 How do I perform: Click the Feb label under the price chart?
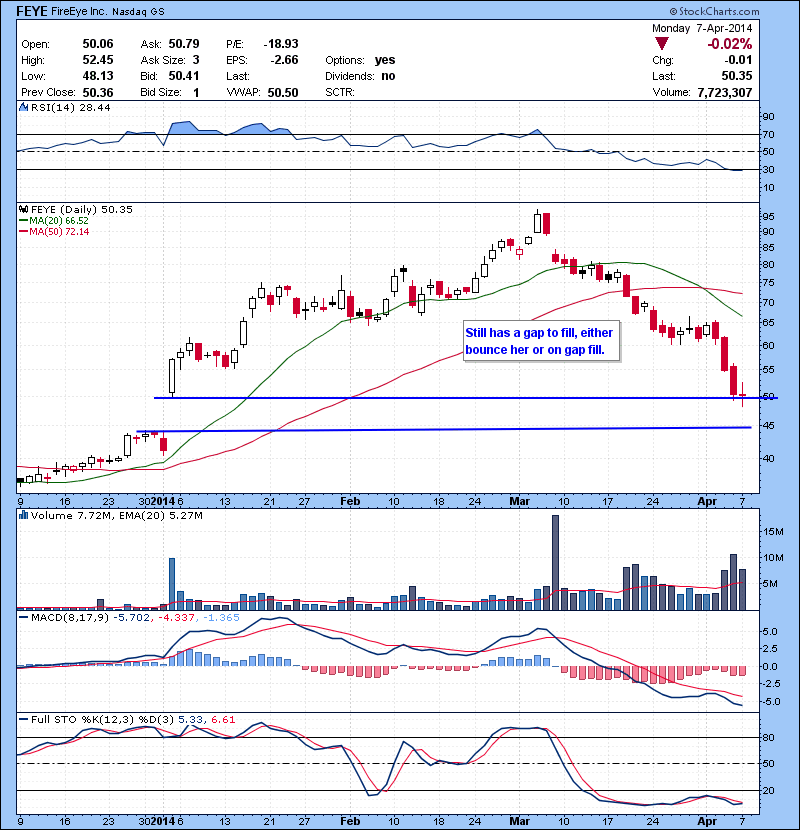pos(350,501)
